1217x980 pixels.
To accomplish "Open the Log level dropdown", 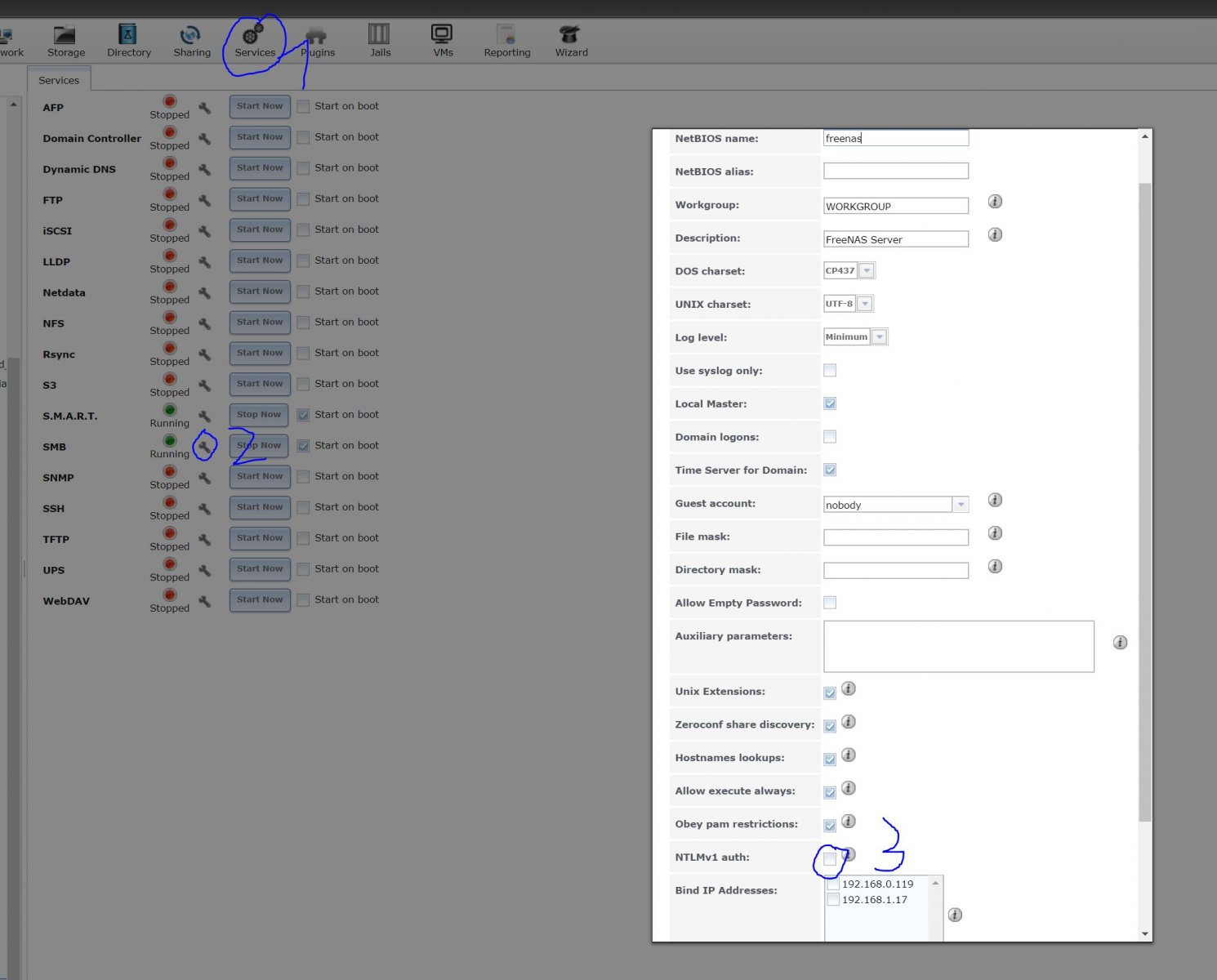I will tap(879, 336).
